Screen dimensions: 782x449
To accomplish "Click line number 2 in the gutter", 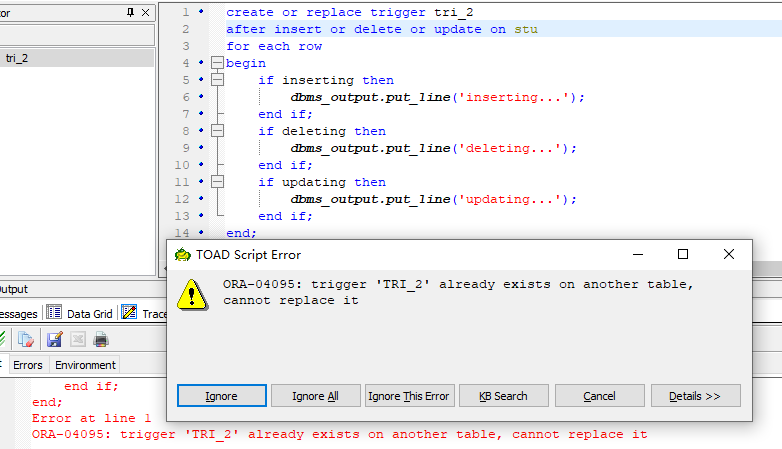I will click(186, 29).
